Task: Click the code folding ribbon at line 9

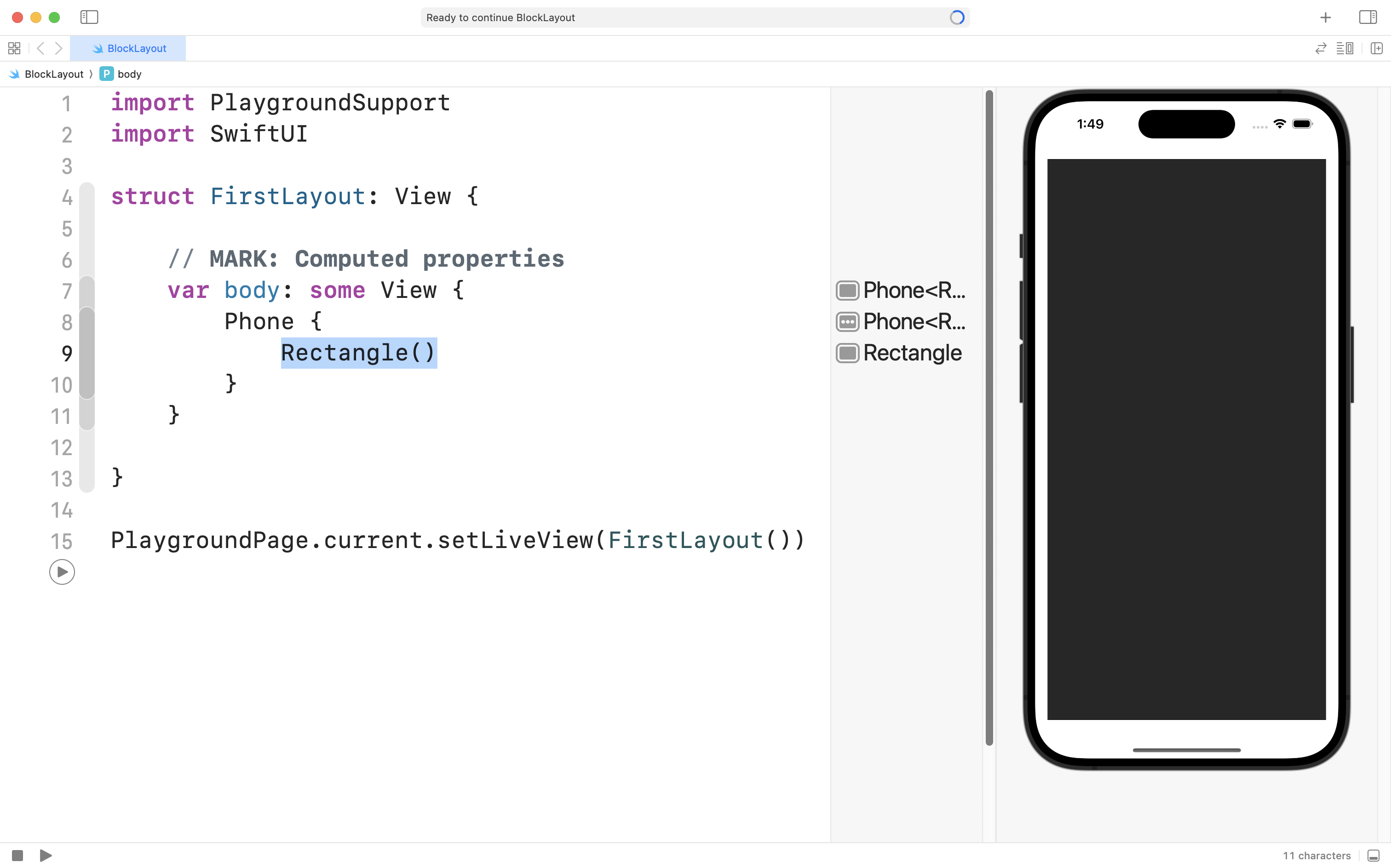Action: [x=87, y=353]
